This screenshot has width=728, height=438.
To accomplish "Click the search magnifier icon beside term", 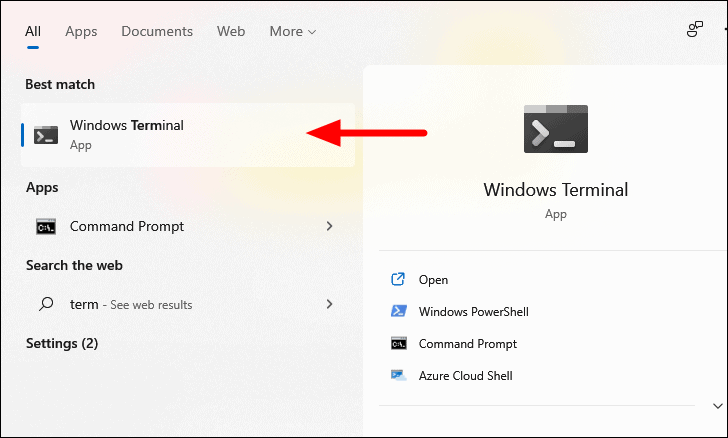I will 46,304.
